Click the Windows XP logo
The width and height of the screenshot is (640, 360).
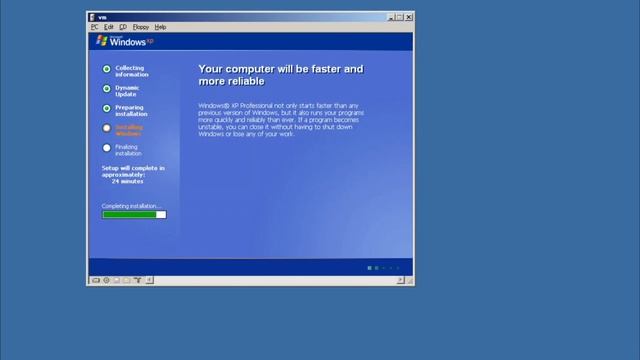coord(125,41)
